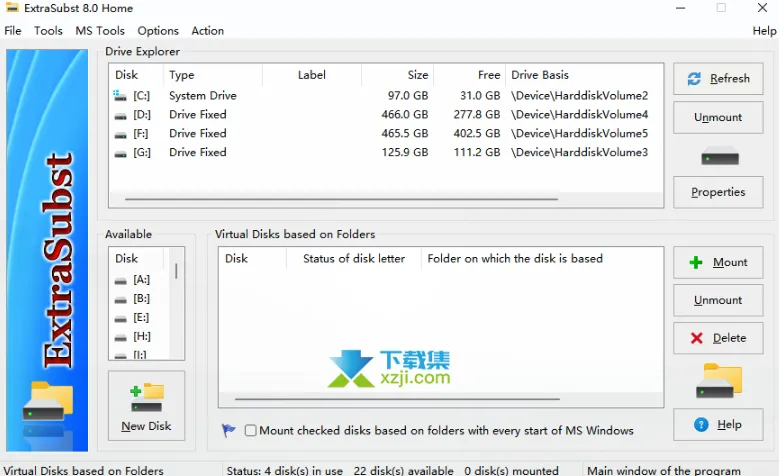Viewport: 779px width, 476px height.
Task: Click Drive Explorer horizontal scrollbar
Action: (341, 199)
